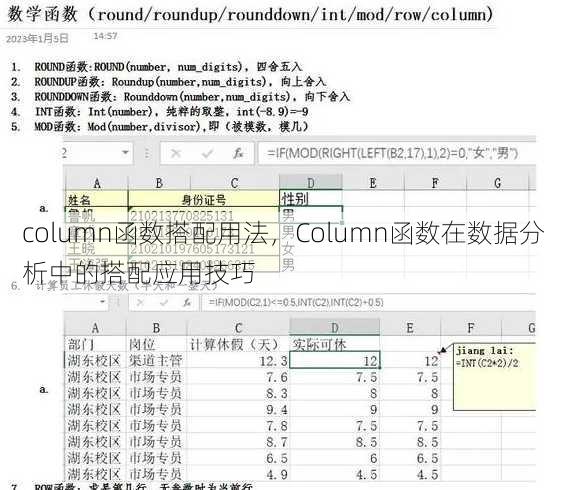Select column E header in the upper spreadsheet
This screenshot has height=490, width=566.
click(373, 183)
